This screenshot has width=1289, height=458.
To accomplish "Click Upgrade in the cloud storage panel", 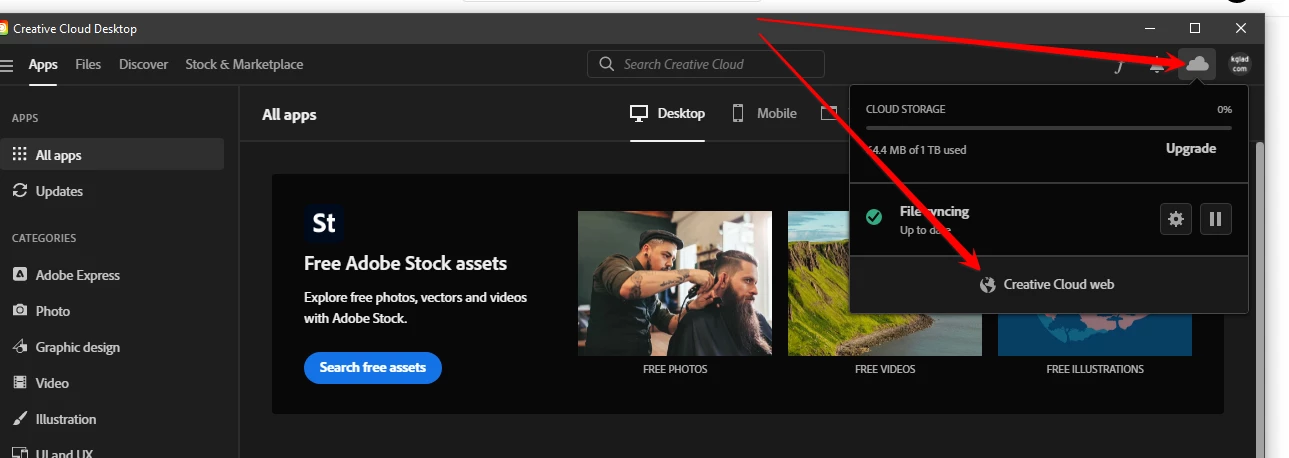I will 1191,149.
